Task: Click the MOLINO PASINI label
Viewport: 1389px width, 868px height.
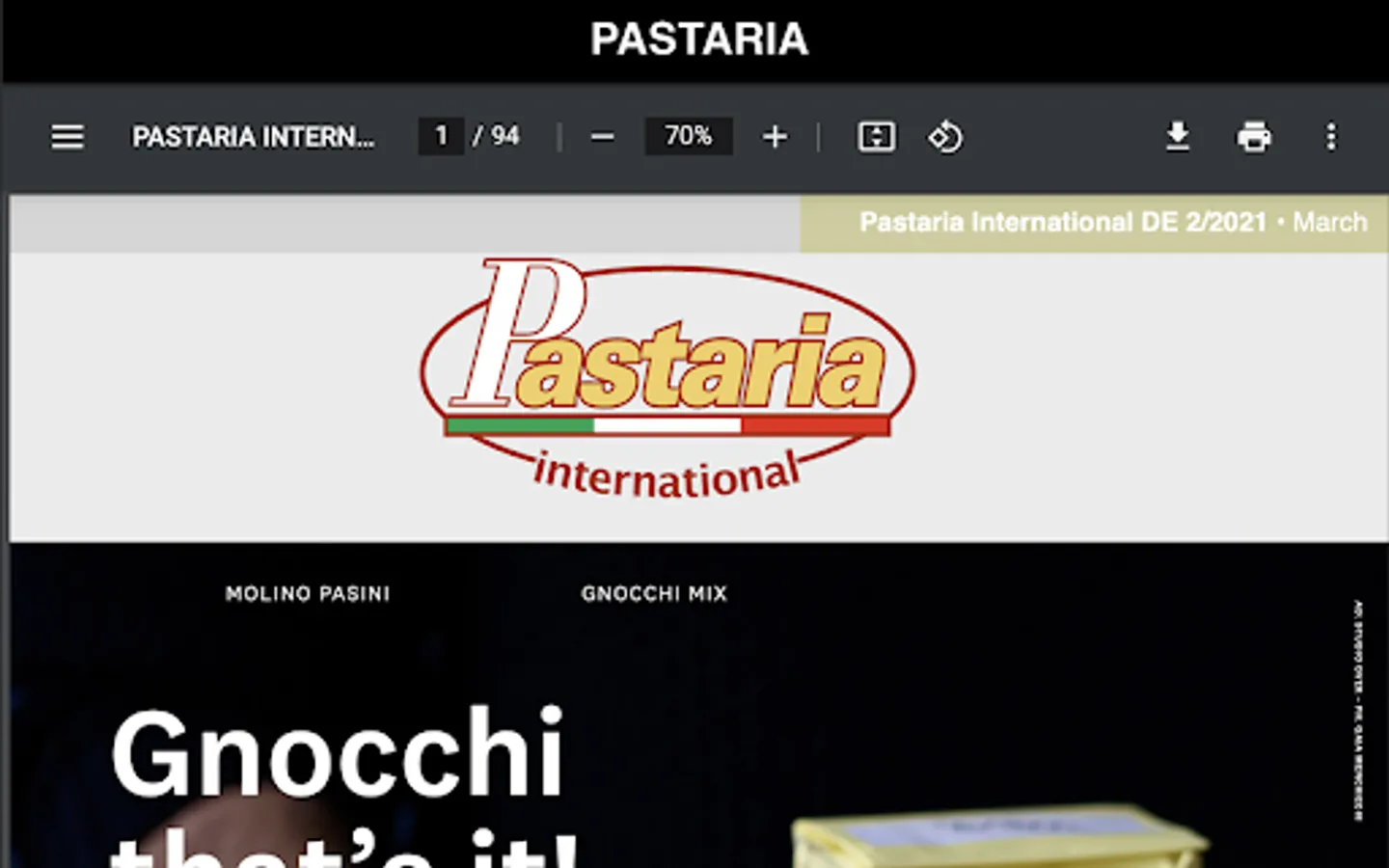Action: (x=308, y=594)
